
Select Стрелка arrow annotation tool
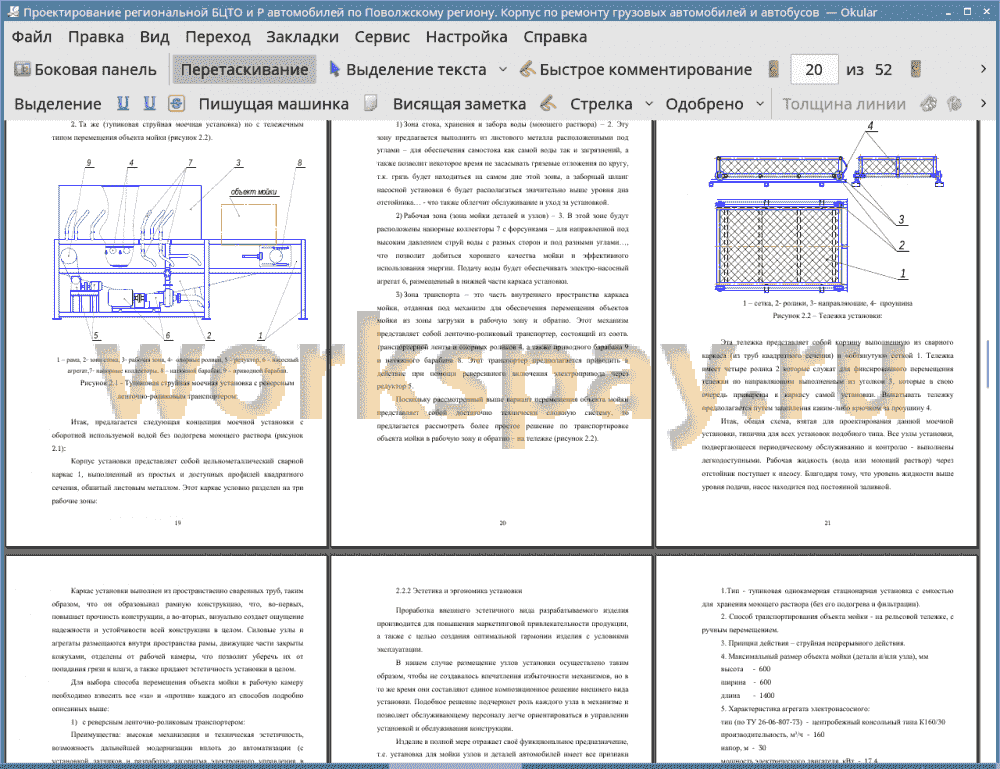click(601, 104)
